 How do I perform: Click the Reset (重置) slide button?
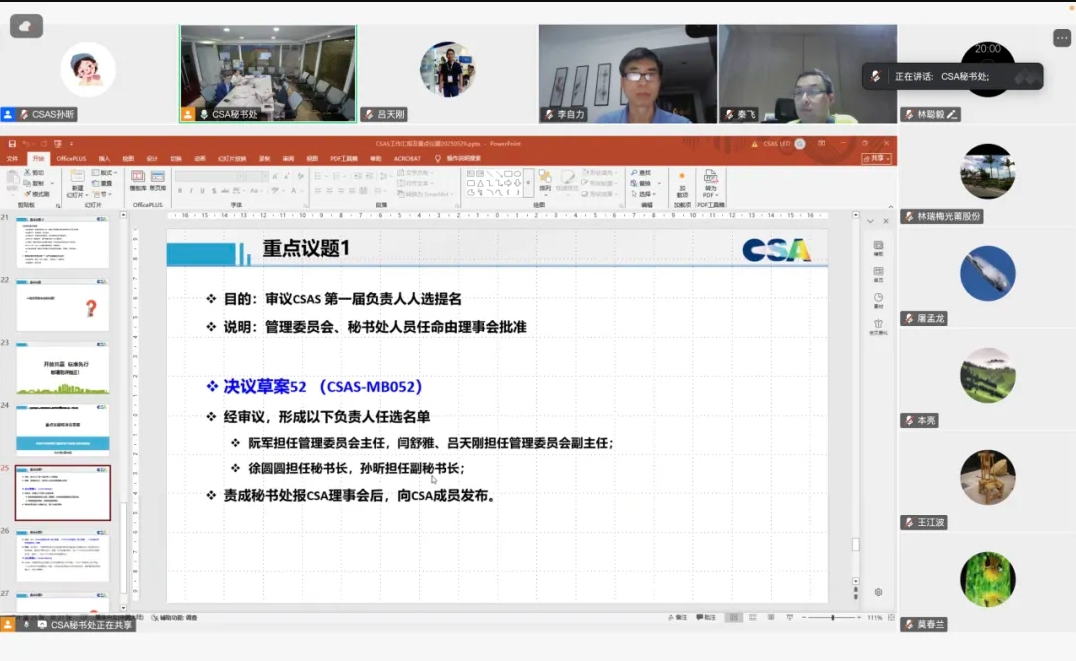click(103, 183)
